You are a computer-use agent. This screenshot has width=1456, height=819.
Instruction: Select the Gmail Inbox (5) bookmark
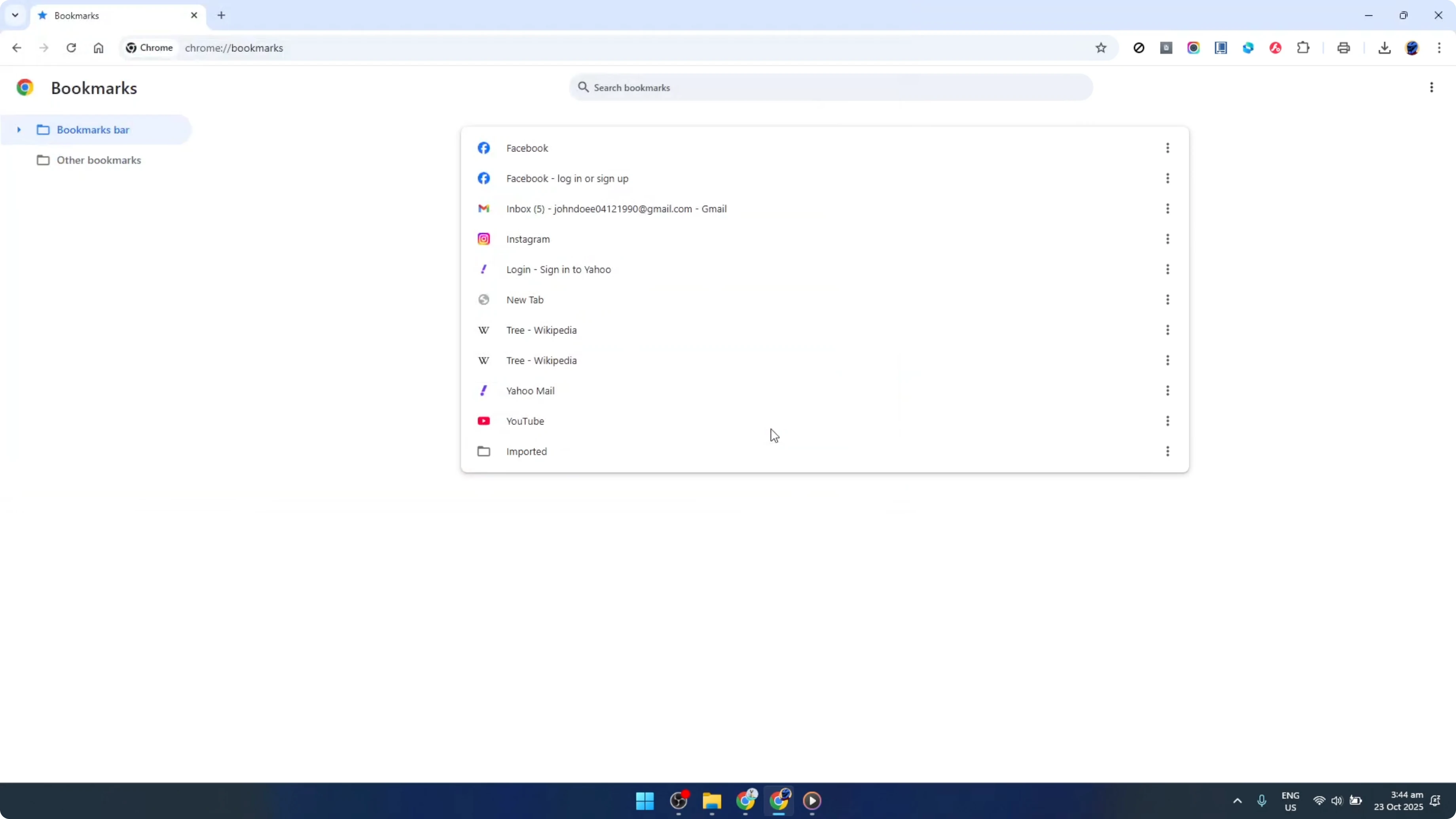[x=825, y=209]
